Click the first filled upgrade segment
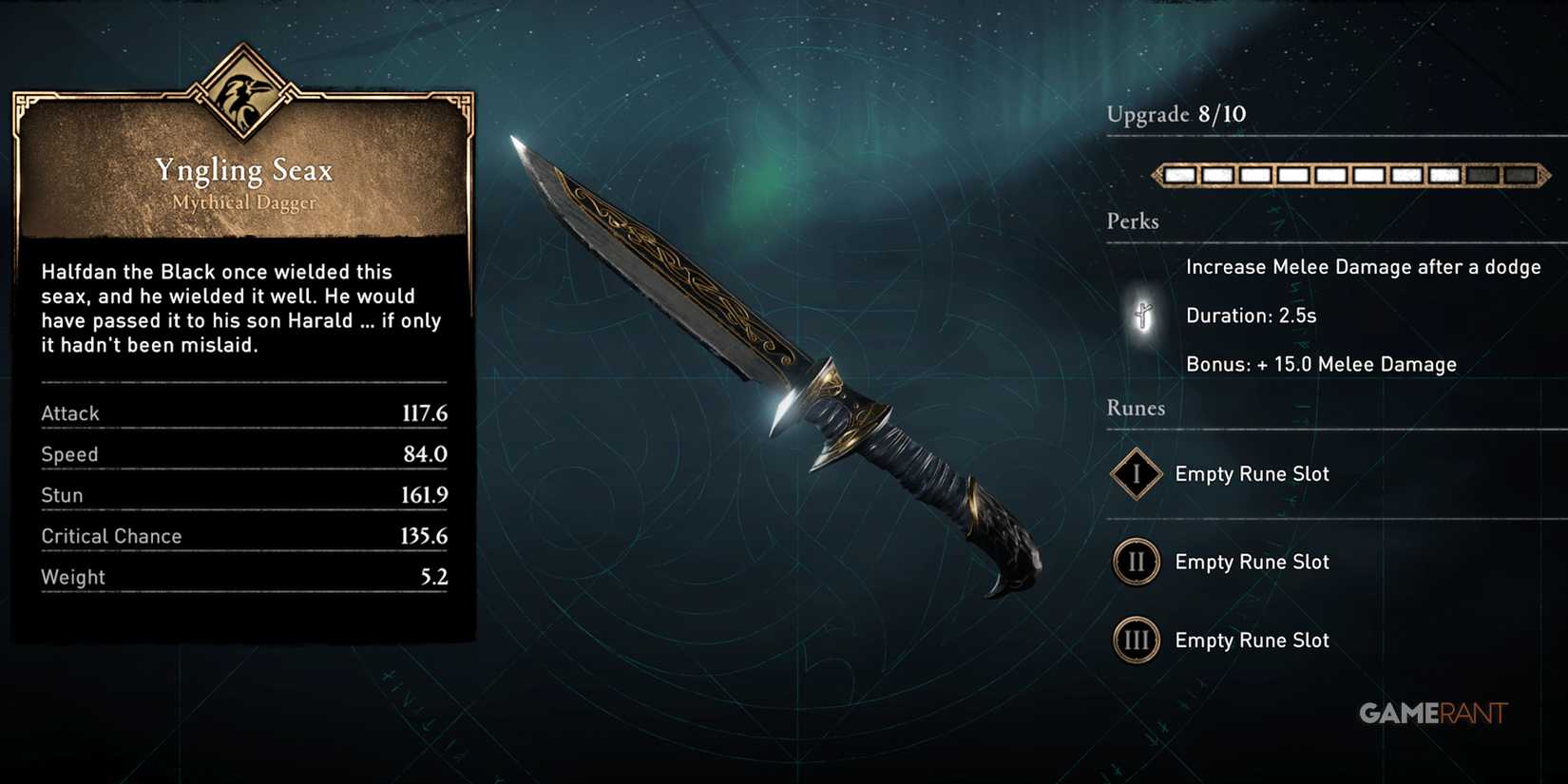The height and width of the screenshot is (784, 1568). pyautogui.click(x=1180, y=175)
